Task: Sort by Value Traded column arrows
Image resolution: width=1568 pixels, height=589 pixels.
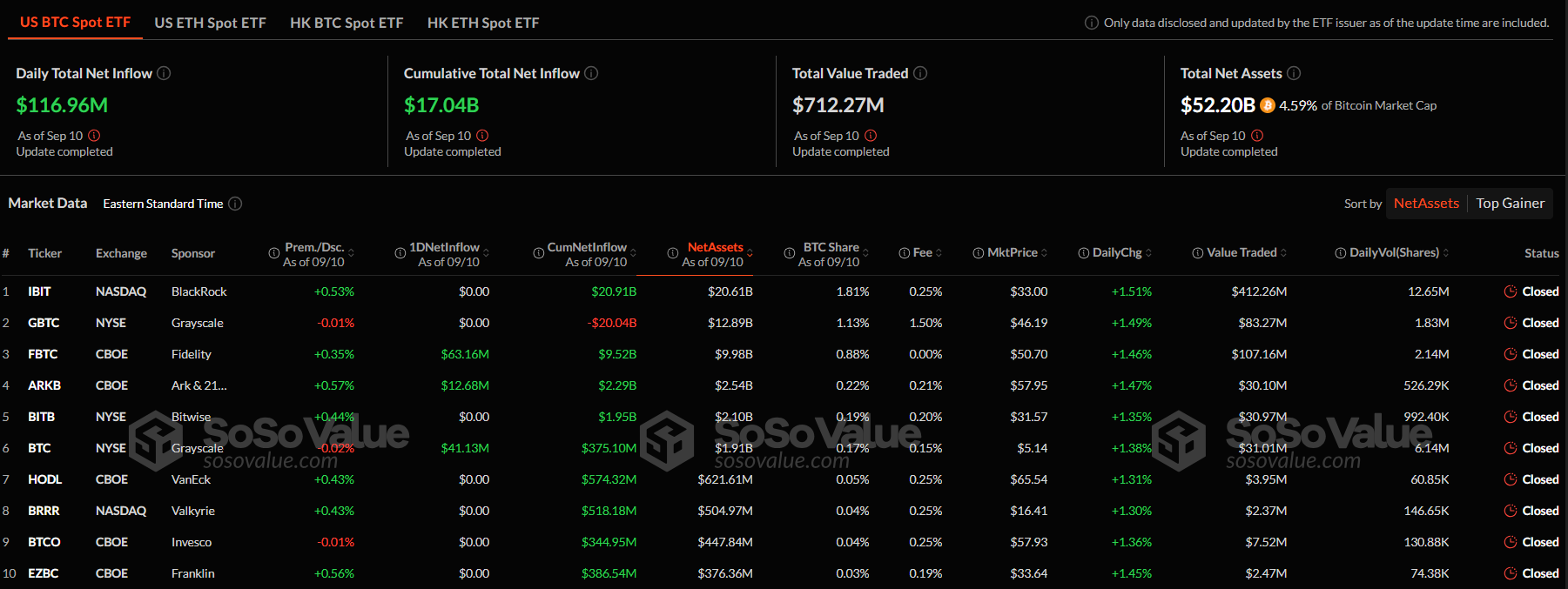Action: pos(1283,253)
